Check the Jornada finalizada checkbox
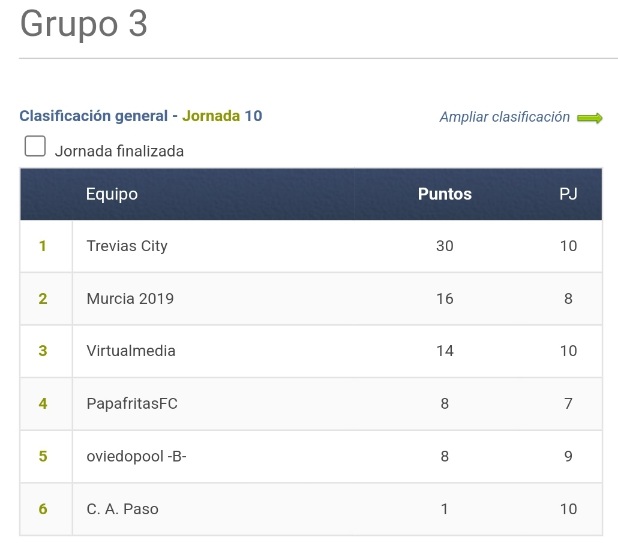618x543 pixels. (x=35, y=146)
